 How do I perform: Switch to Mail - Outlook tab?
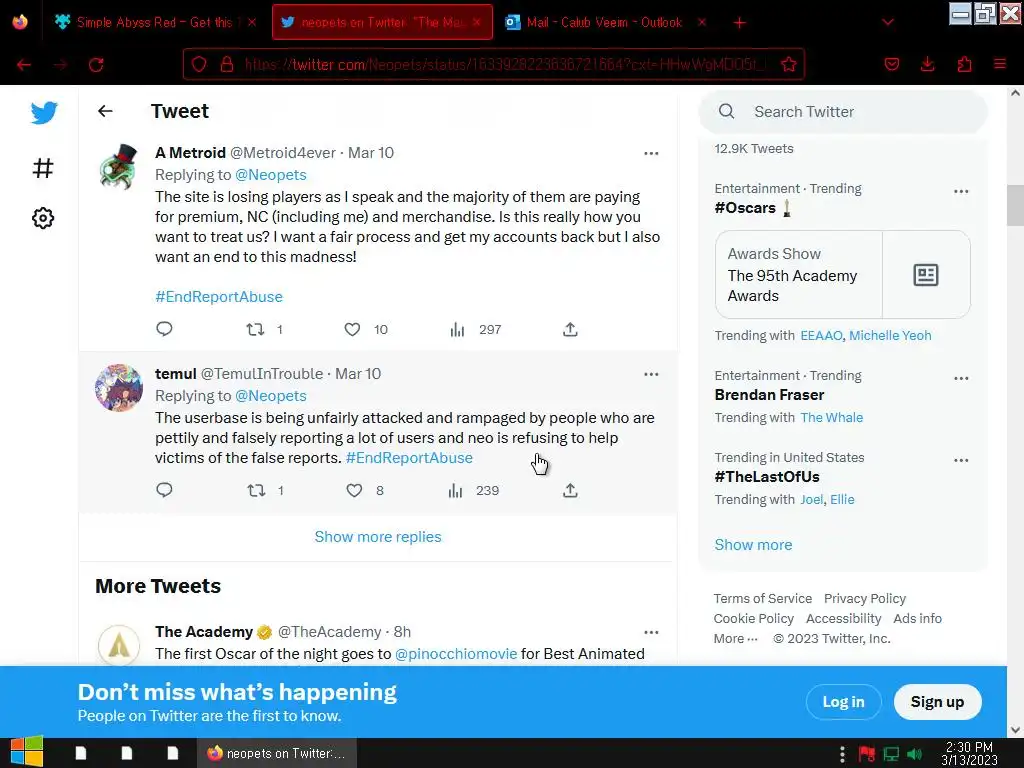(604, 22)
